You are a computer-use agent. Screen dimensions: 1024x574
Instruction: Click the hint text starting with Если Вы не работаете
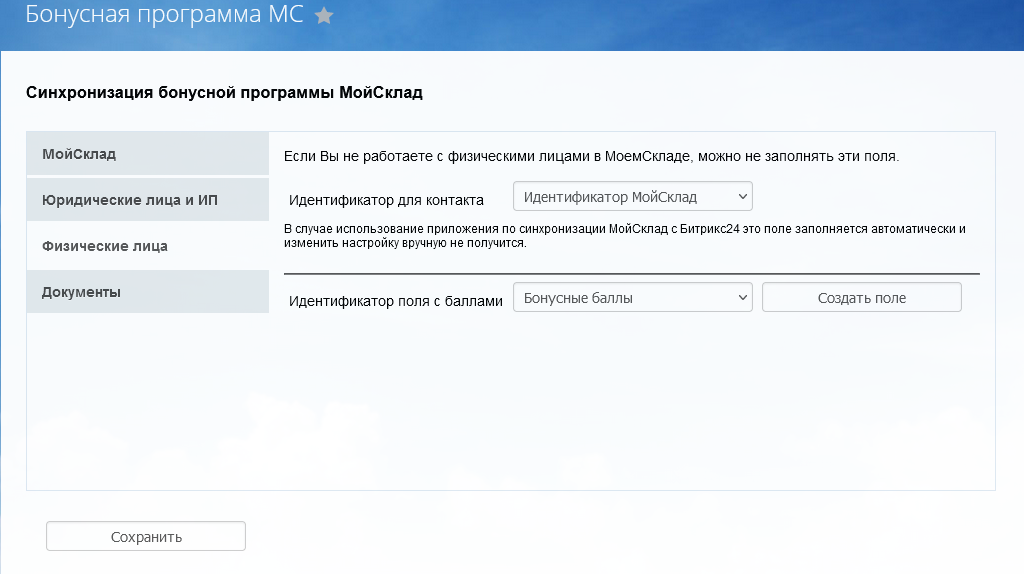pos(592,157)
